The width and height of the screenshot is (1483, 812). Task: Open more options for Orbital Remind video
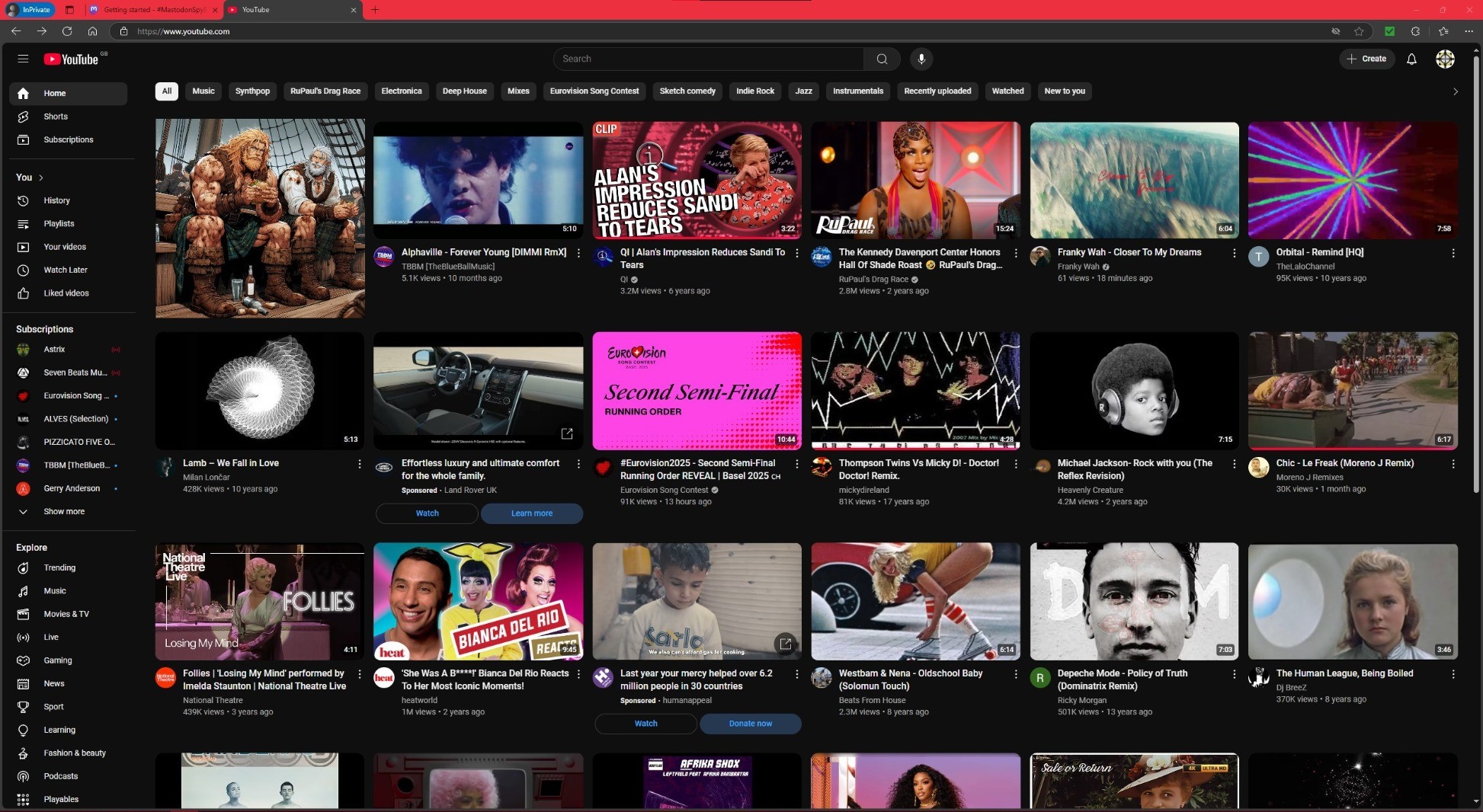1453,253
